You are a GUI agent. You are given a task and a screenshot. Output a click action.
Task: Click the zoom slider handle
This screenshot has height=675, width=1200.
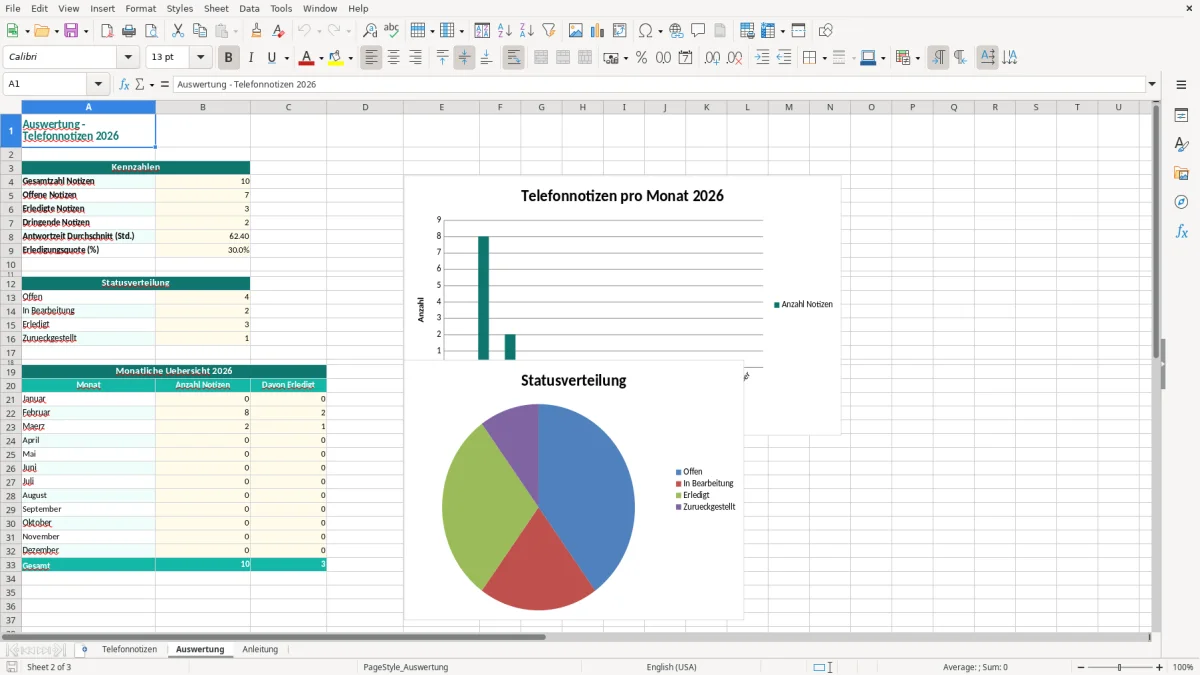(x=1120, y=667)
